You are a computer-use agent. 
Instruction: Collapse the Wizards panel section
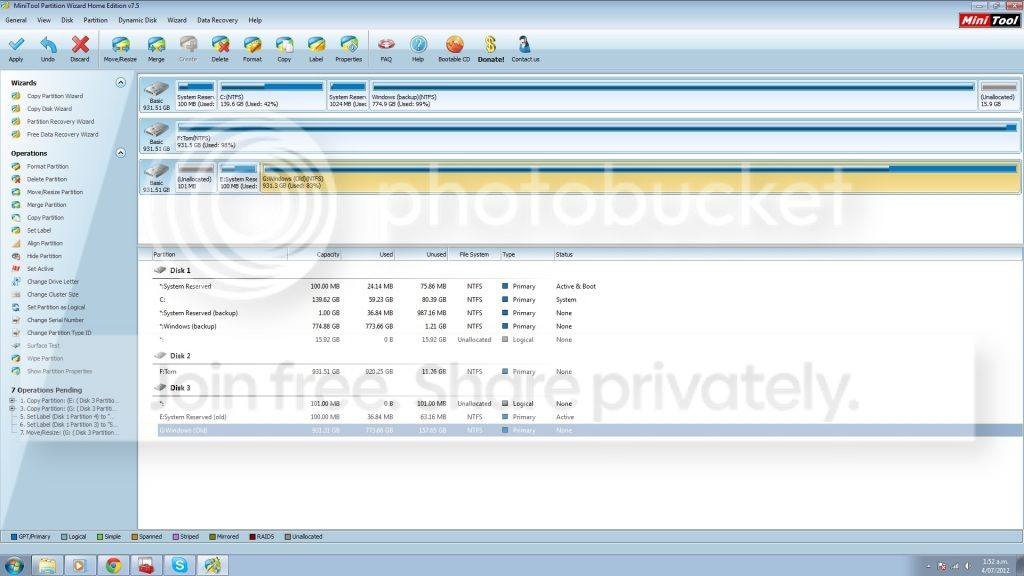pyautogui.click(x=120, y=82)
